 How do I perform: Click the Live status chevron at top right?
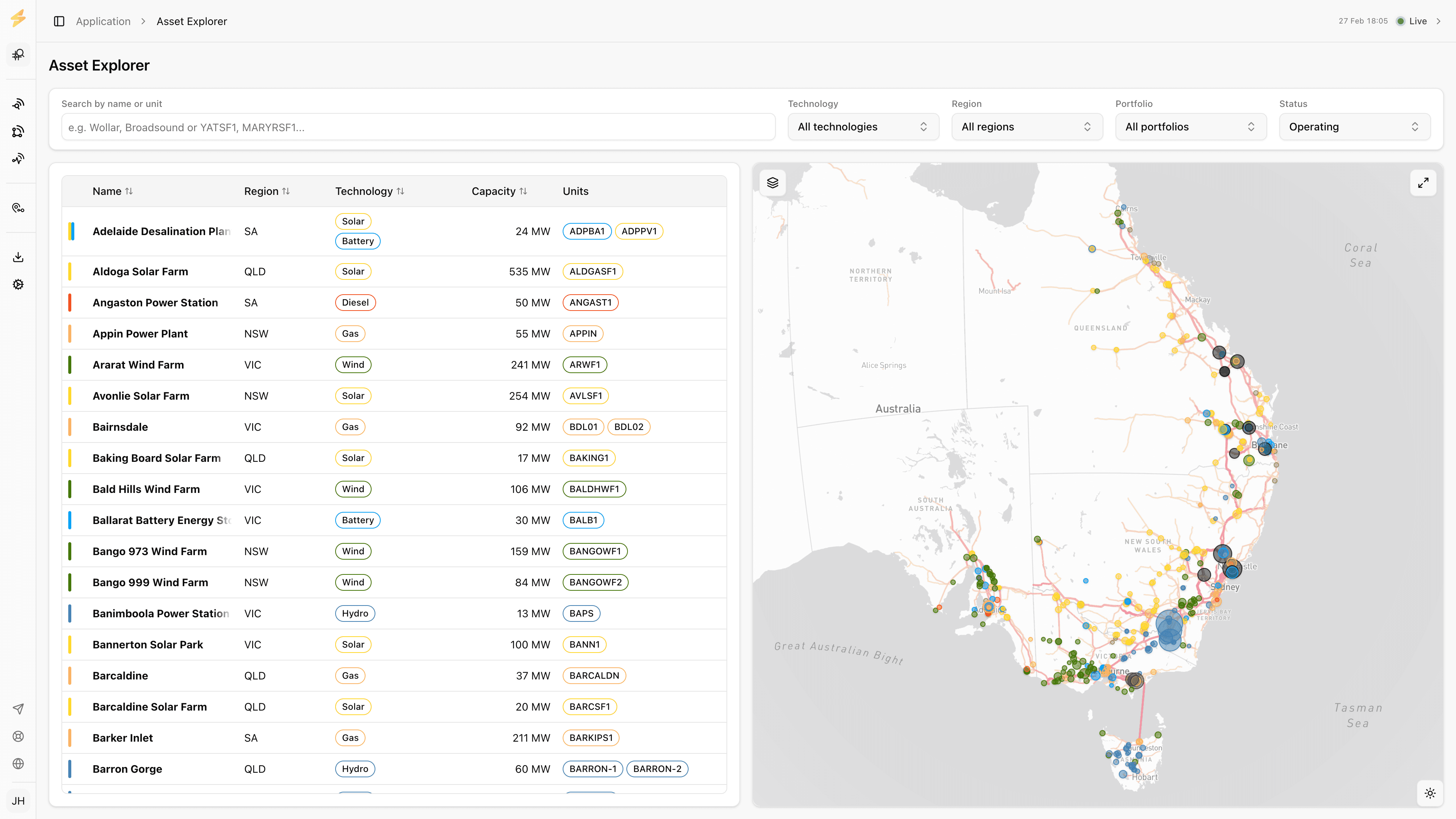click(1439, 21)
